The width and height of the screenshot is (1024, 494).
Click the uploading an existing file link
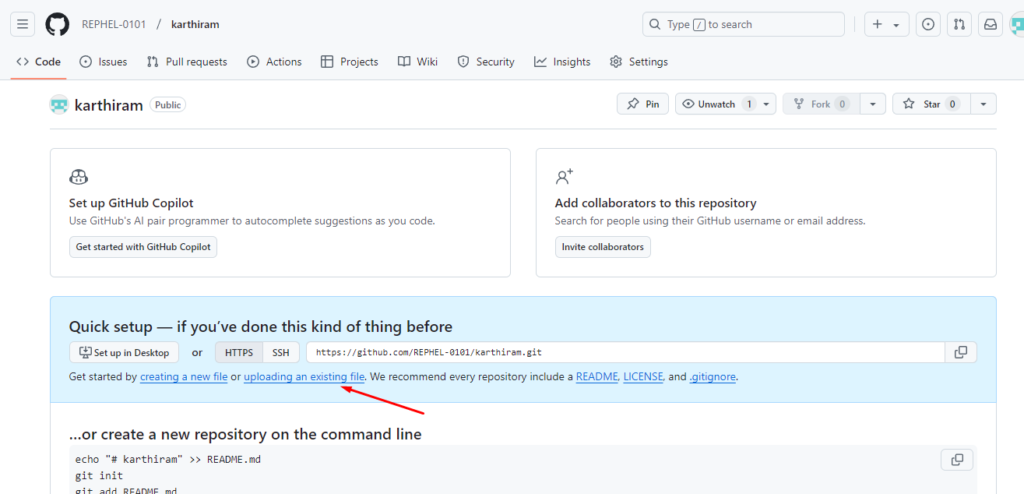304,377
